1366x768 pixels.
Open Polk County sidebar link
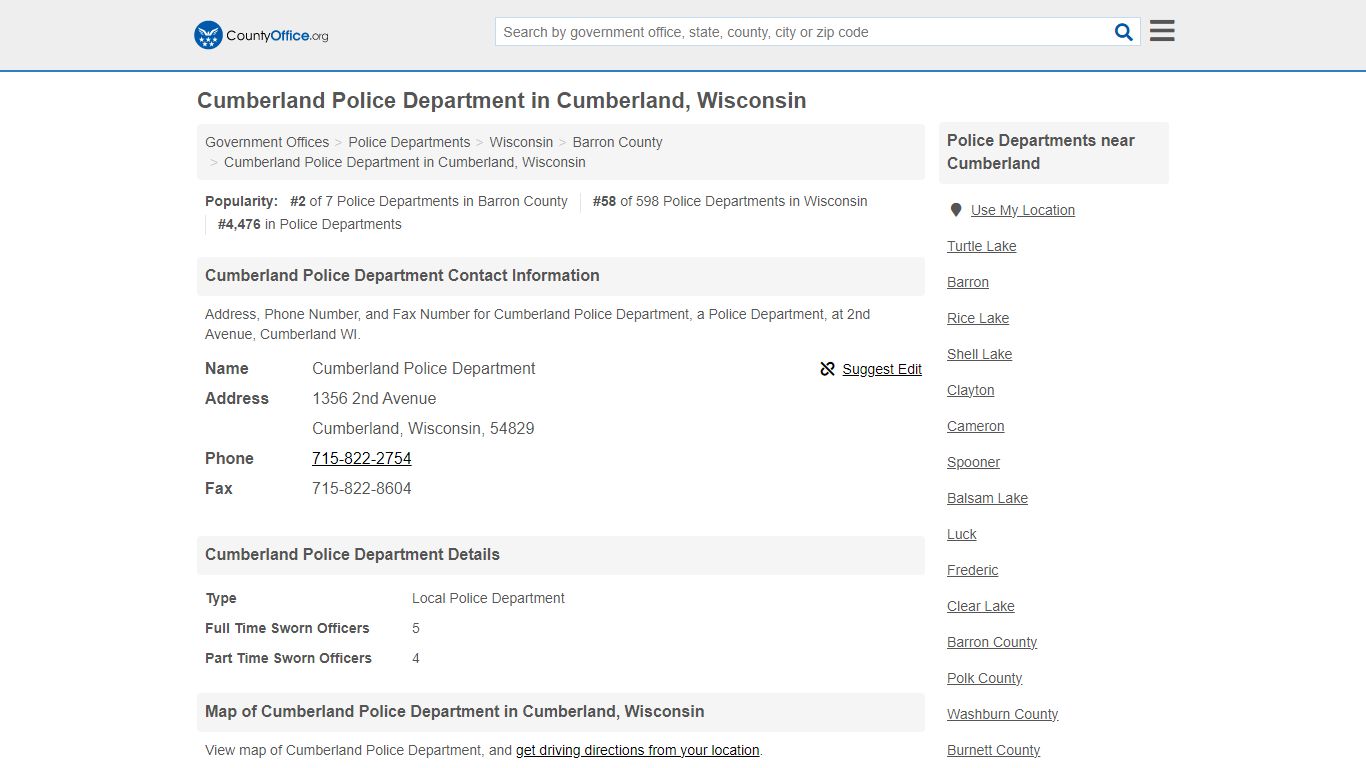985,678
